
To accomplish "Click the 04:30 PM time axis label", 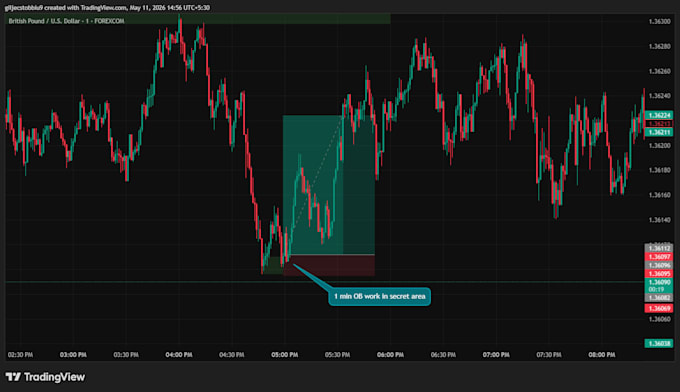I will point(232,355).
